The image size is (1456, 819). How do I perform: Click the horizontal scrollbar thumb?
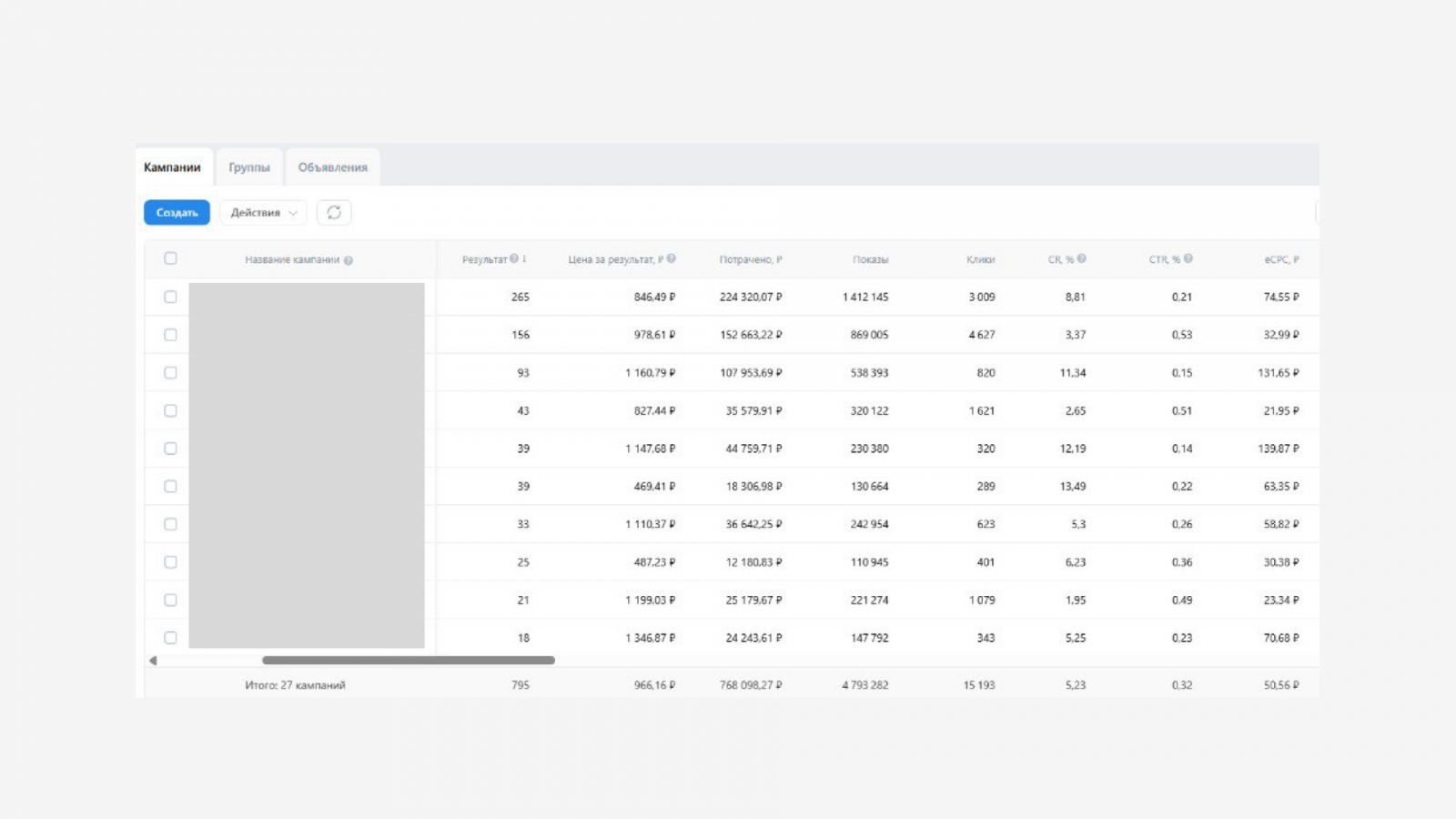point(409,661)
